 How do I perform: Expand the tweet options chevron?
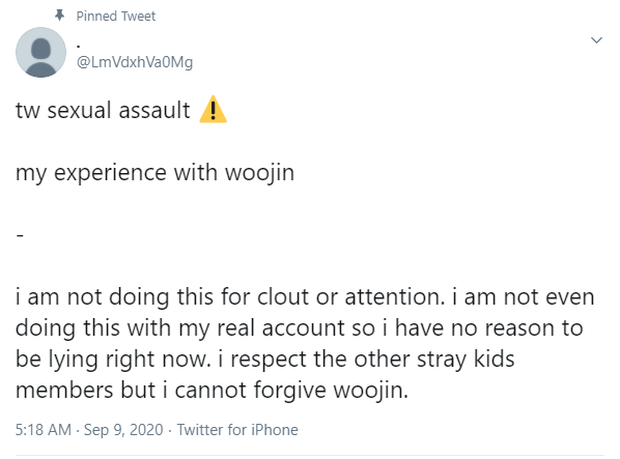(x=597, y=41)
